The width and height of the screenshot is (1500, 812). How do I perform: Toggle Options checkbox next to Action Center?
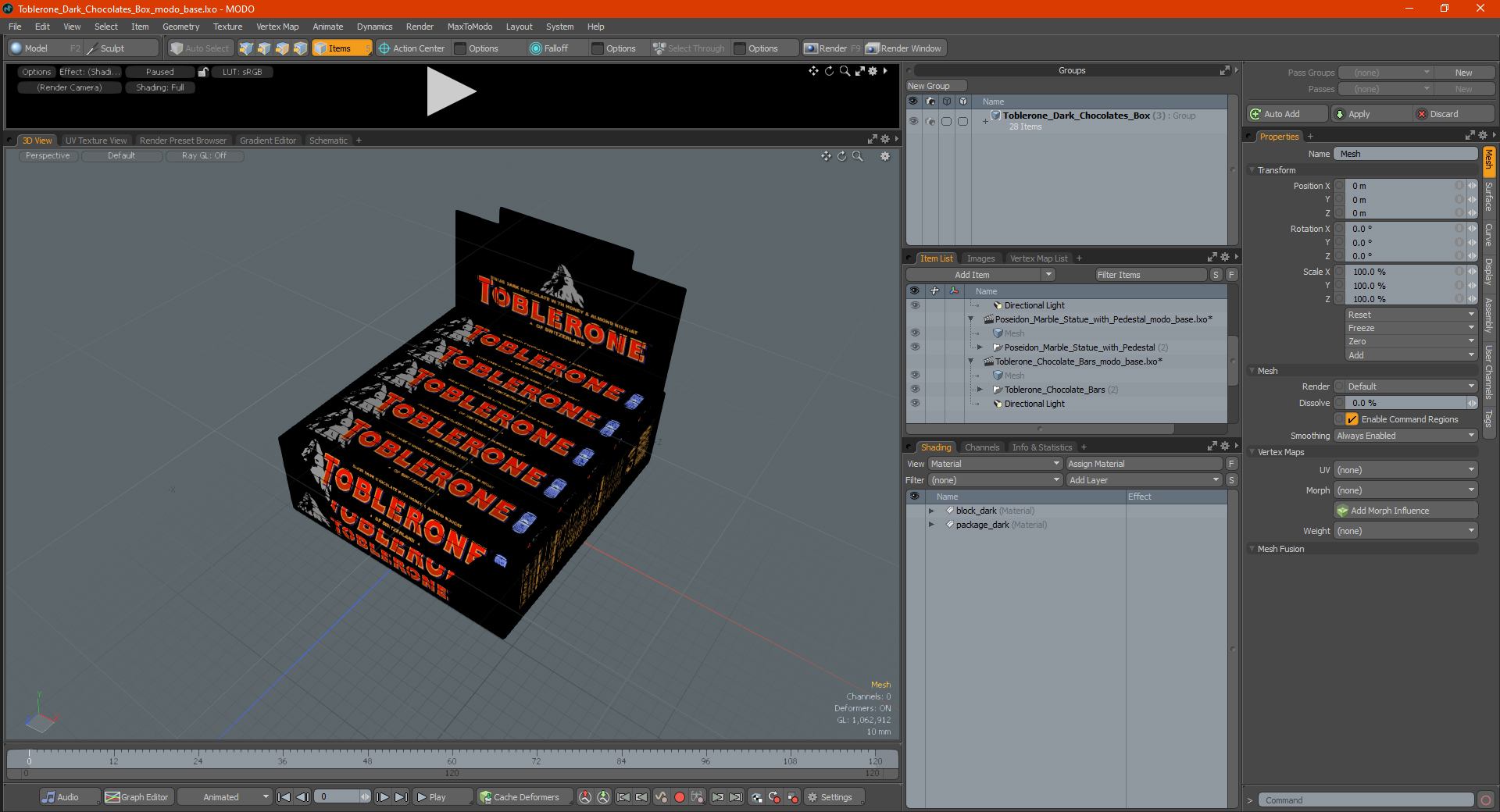[x=461, y=48]
